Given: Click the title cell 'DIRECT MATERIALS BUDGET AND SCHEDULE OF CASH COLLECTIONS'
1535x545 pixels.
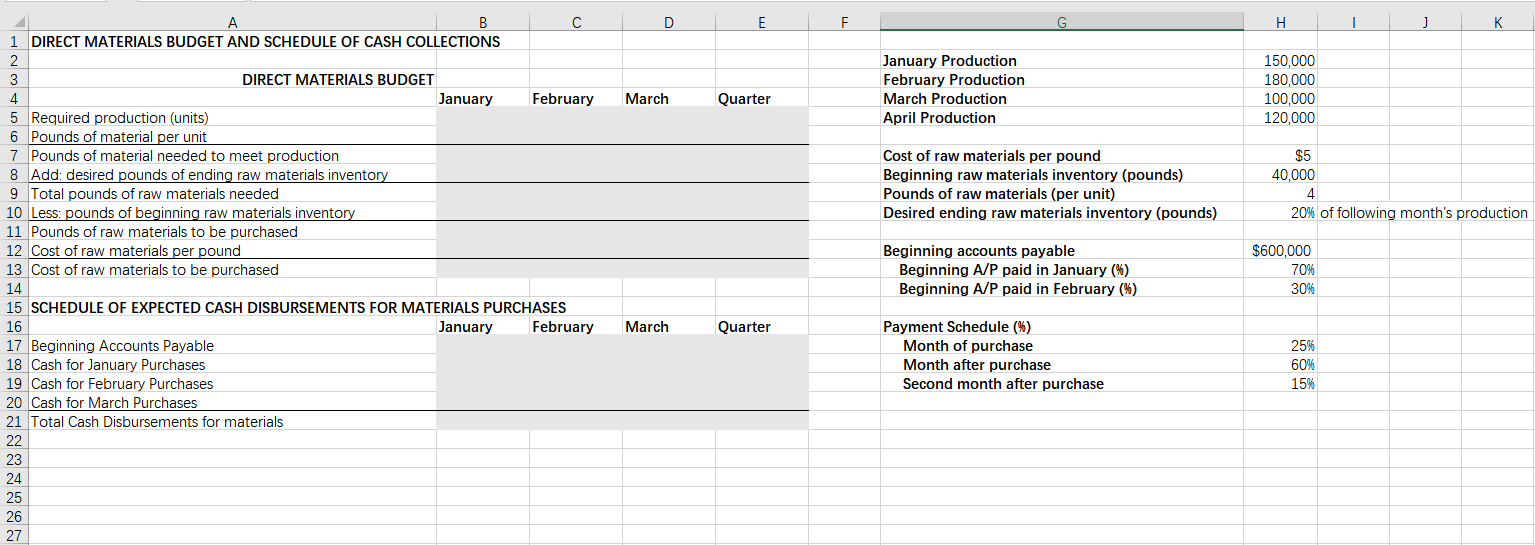Looking at the screenshot, I should click(266, 42).
